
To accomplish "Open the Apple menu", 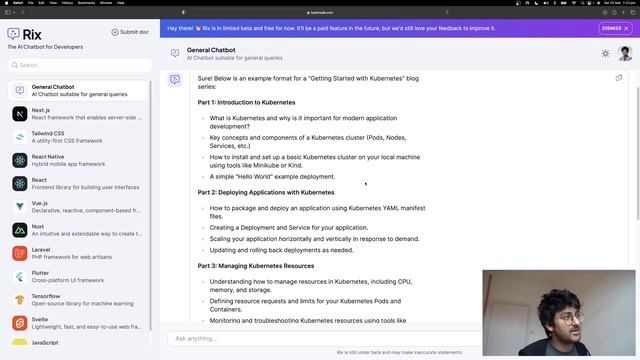I will (x=6, y=3).
